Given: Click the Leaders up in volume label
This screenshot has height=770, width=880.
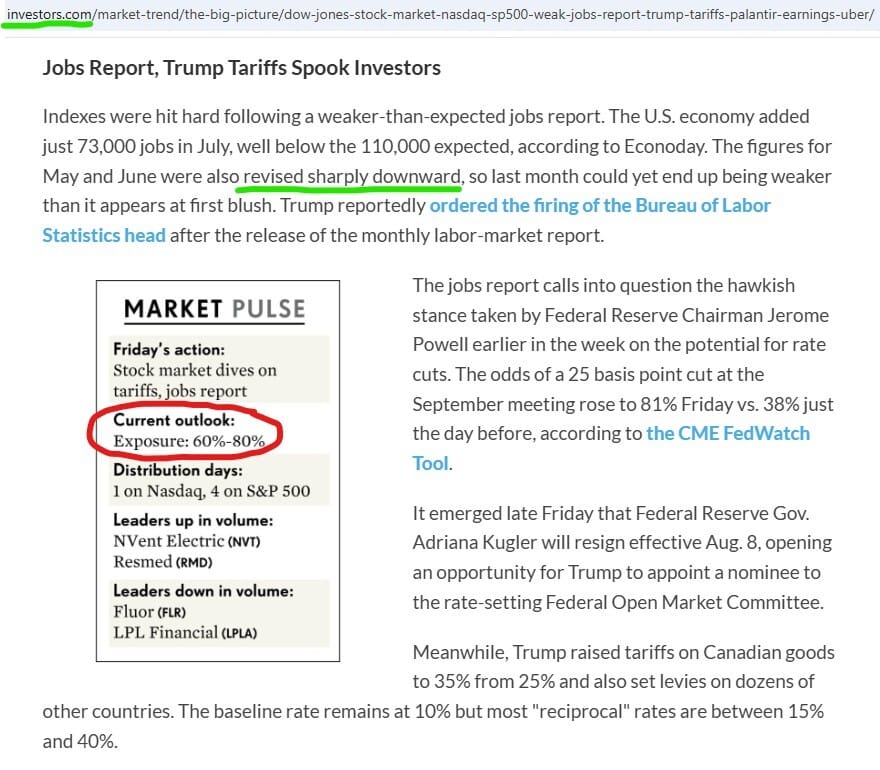Looking at the screenshot, I should 193,520.
